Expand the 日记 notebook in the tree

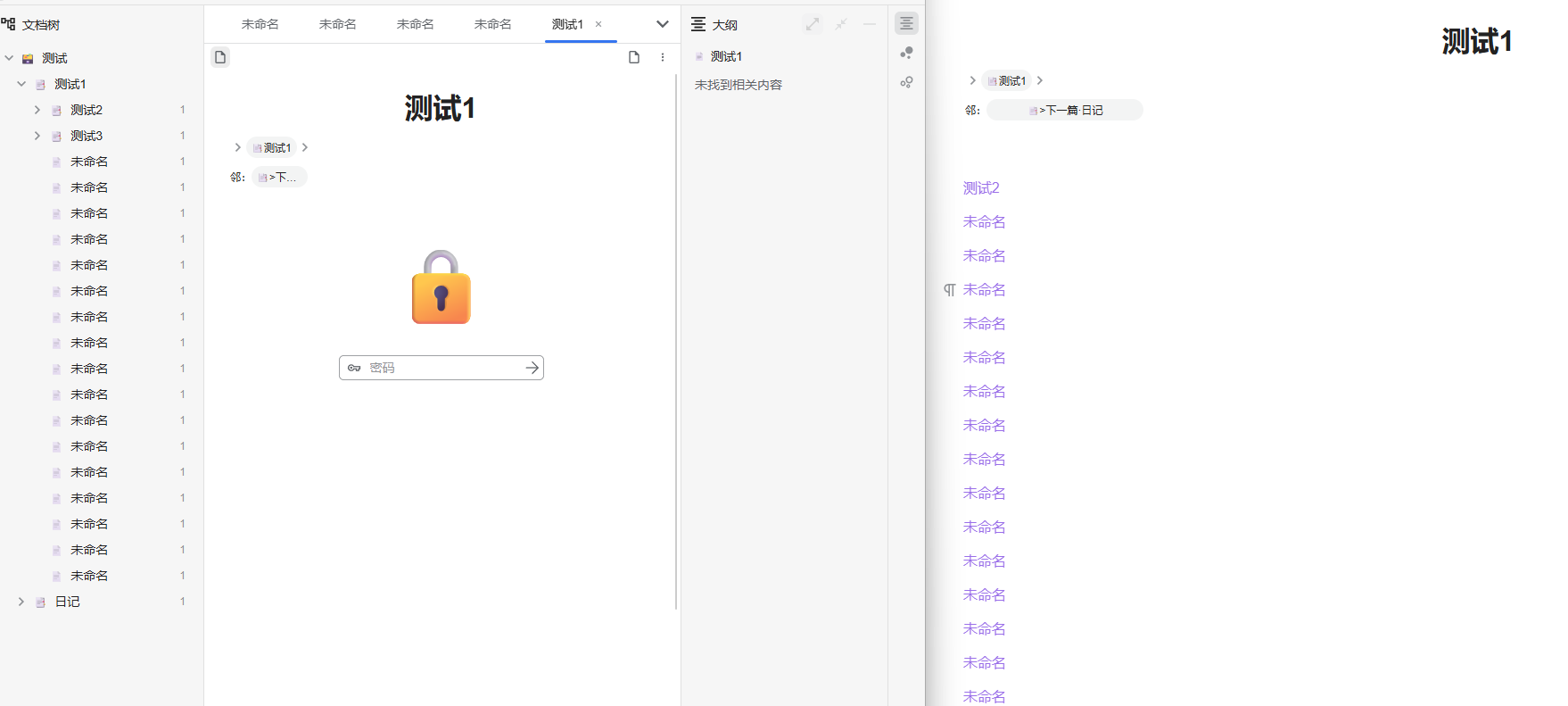pyautogui.click(x=21, y=602)
